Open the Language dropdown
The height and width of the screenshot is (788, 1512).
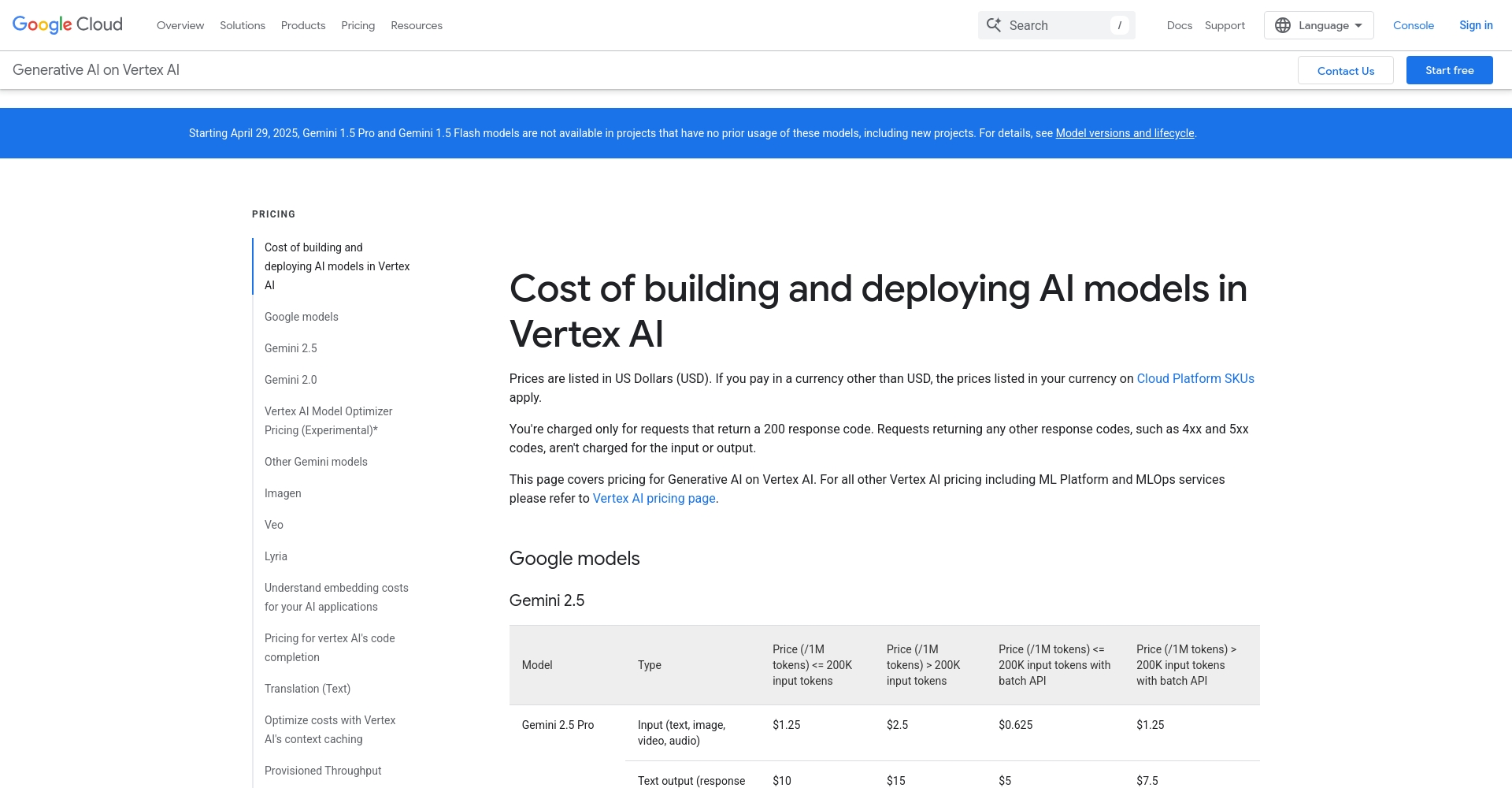pos(1319,25)
